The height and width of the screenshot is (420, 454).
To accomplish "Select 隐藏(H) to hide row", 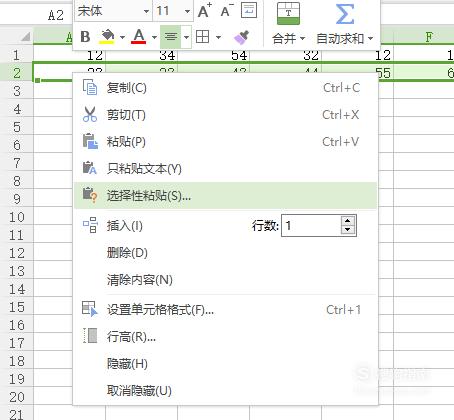I will pos(225,364).
